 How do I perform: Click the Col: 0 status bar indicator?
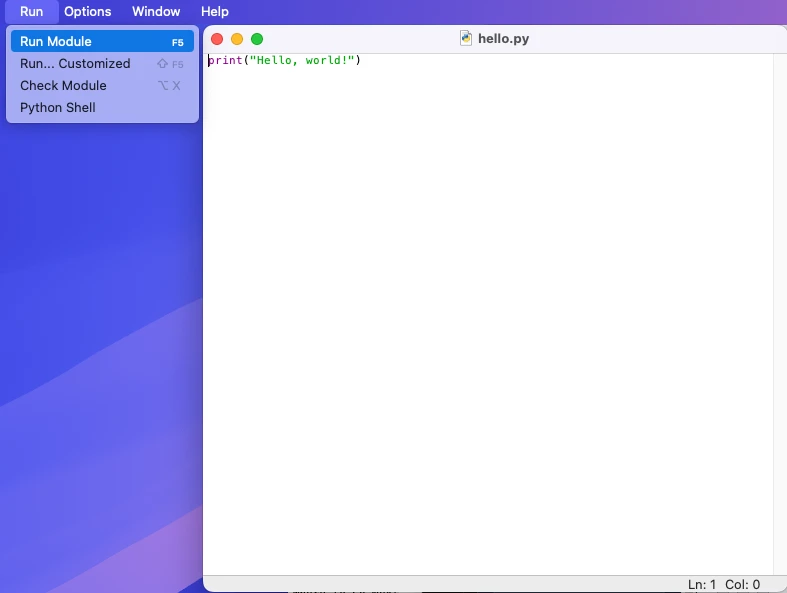[x=742, y=584]
